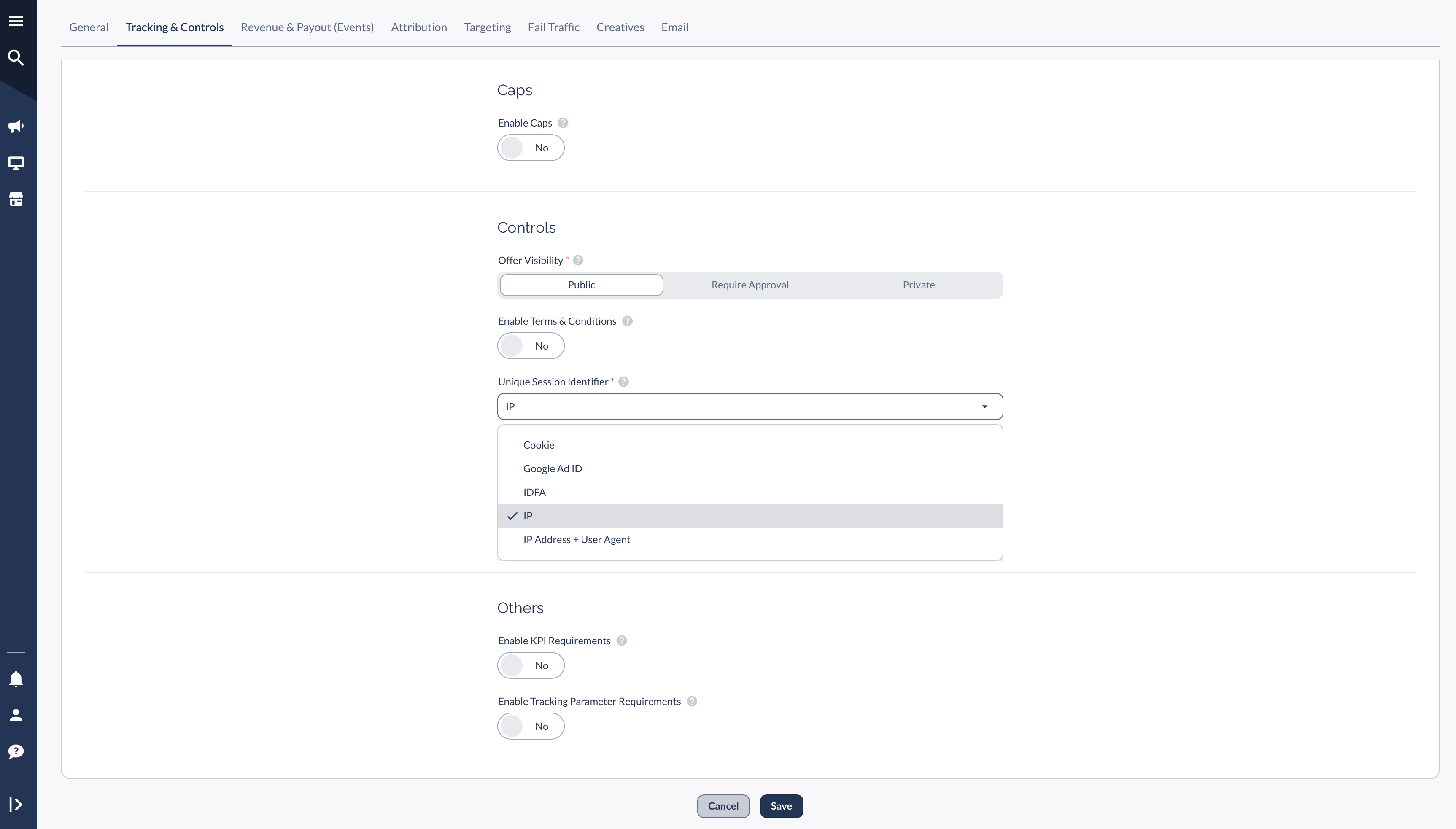Open the search icon in sidebar

[16, 57]
